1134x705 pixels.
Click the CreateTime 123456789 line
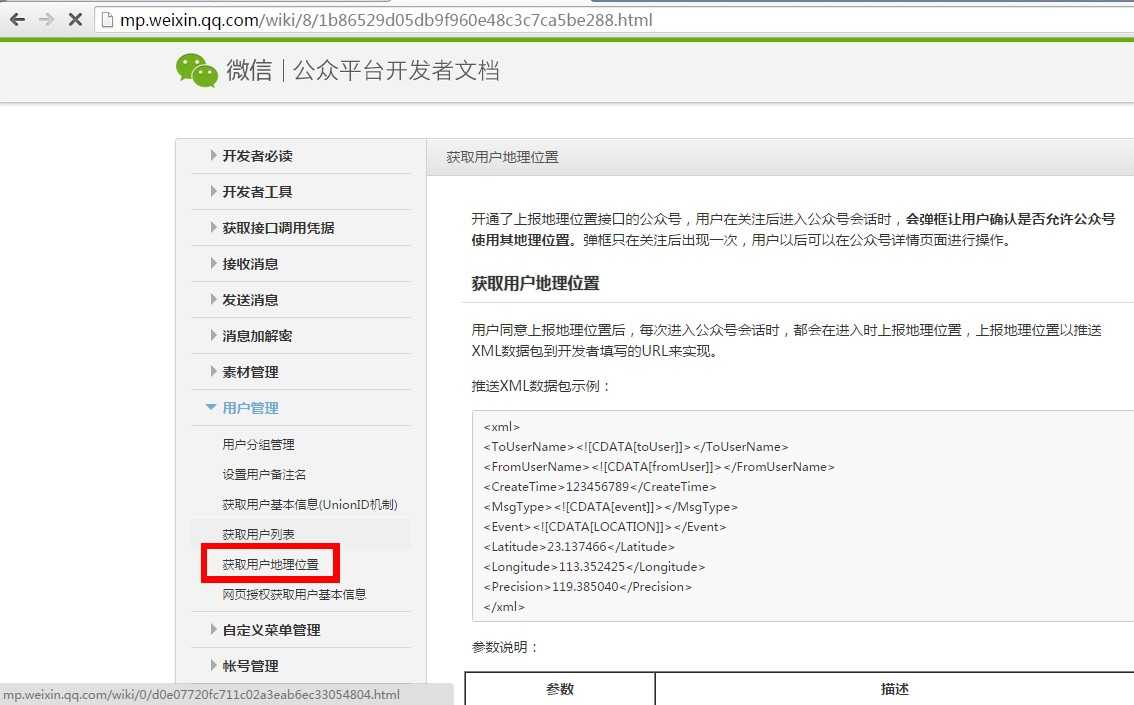click(x=600, y=487)
